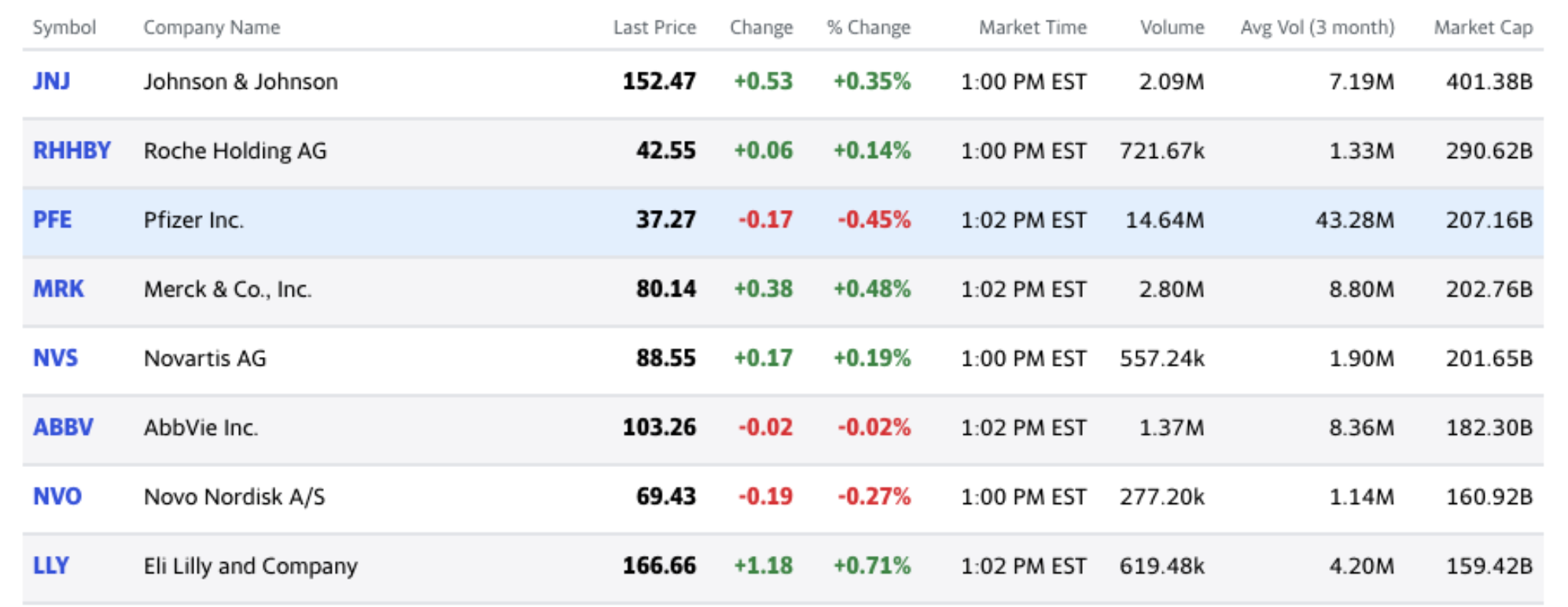Click Novo Nordisk's 160.92B market cap
Image resolution: width=1568 pixels, height=607 pixels.
1489,497
